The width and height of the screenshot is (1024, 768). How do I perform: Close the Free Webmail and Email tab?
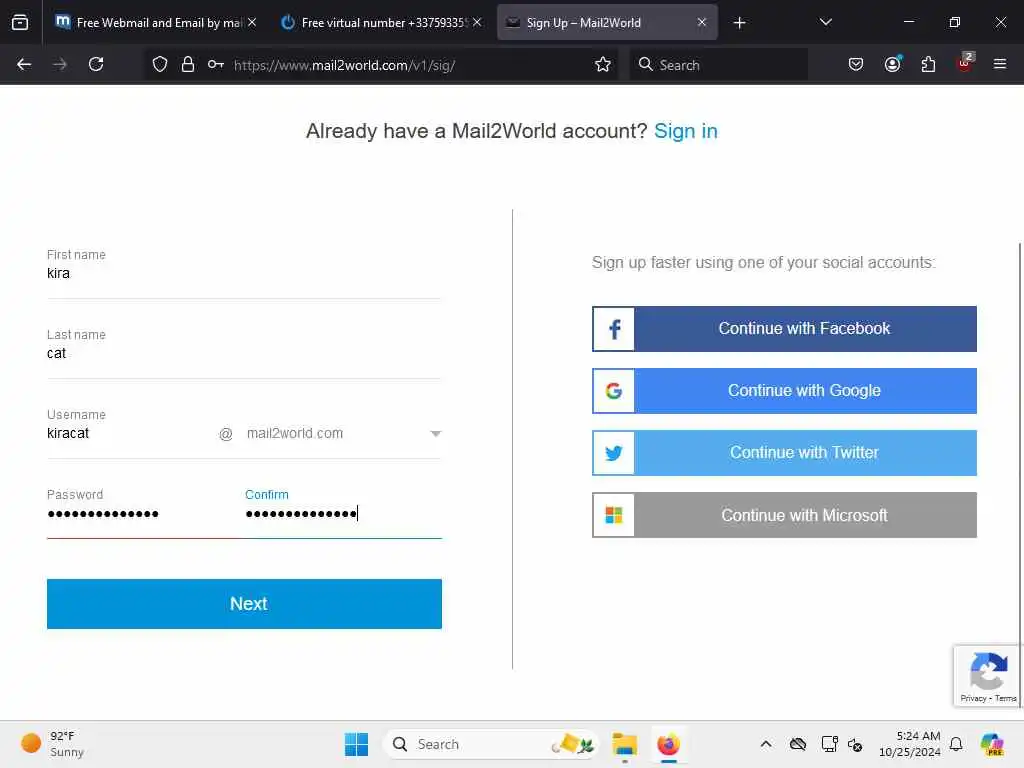coord(252,22)
